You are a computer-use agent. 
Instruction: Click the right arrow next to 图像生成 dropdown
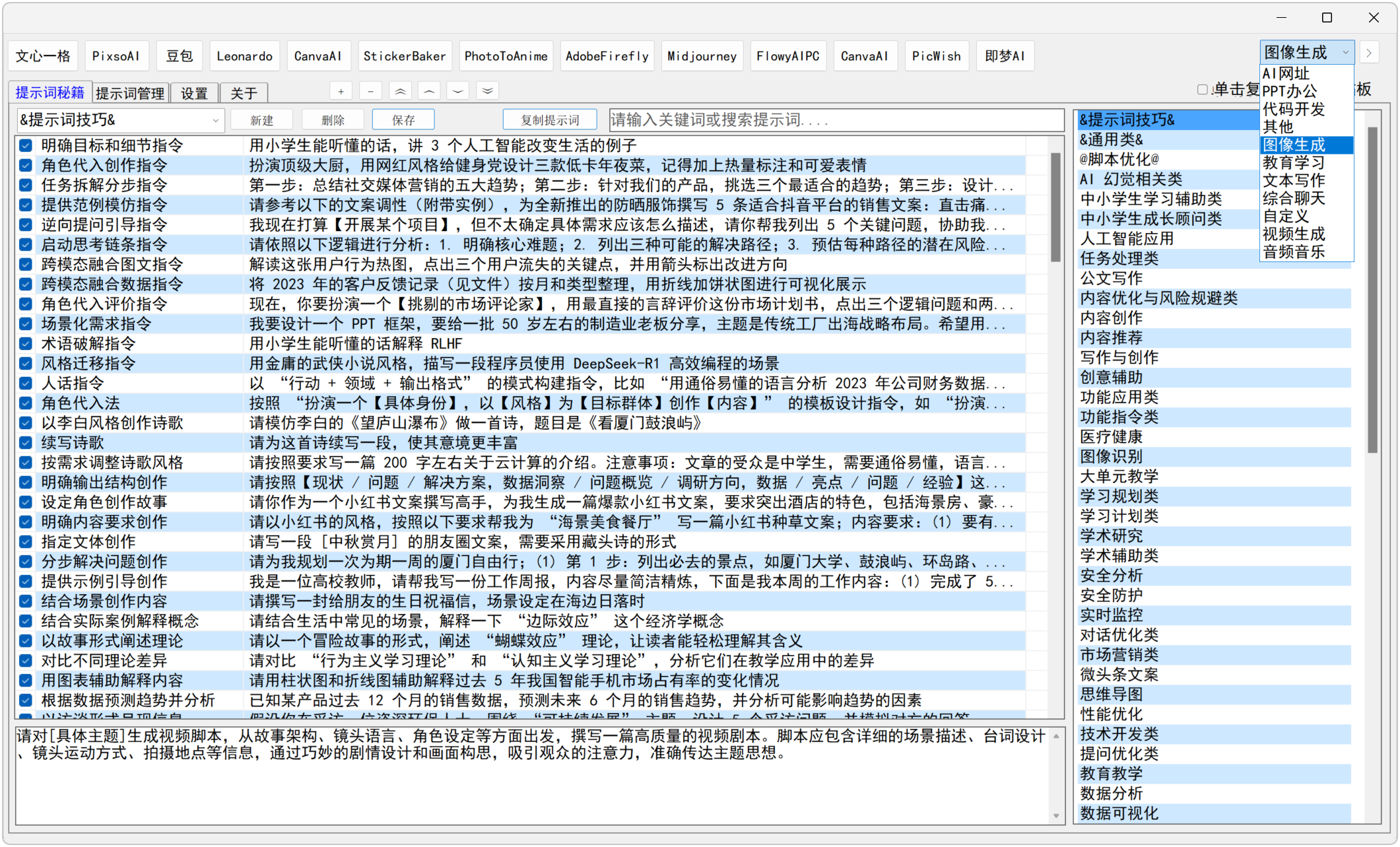pyautogui.click(x=1370, y=53)
